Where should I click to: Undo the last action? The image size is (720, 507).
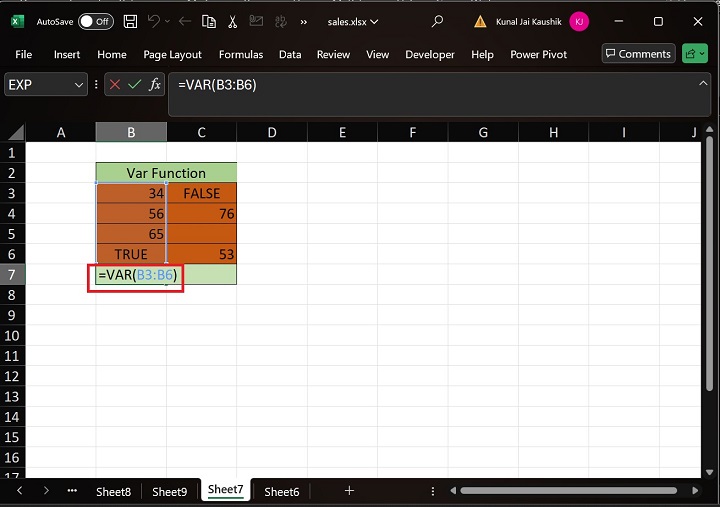153,21
